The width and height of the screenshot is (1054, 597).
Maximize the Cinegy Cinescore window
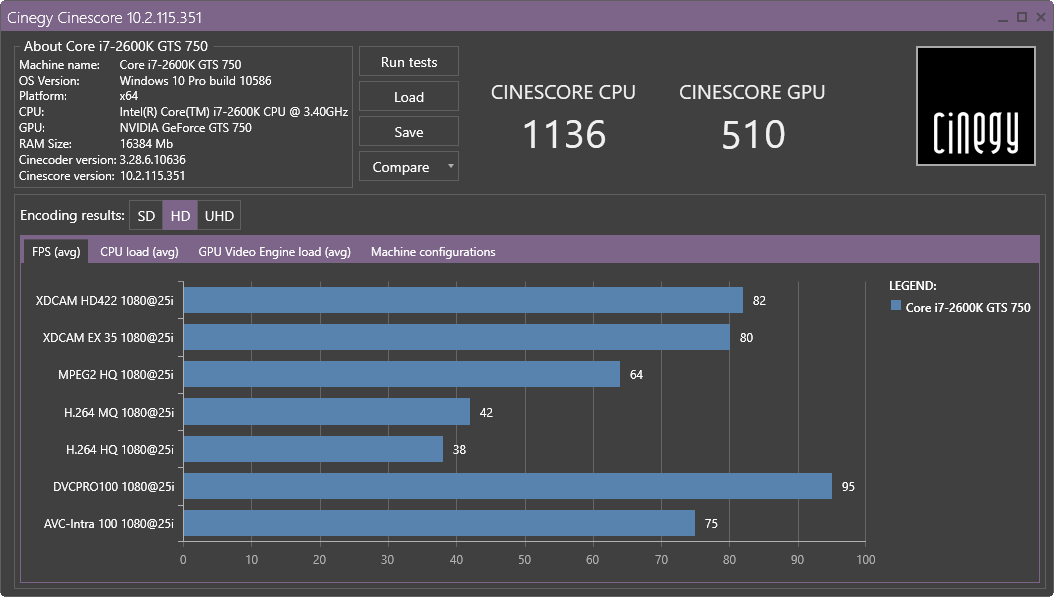1022,17
